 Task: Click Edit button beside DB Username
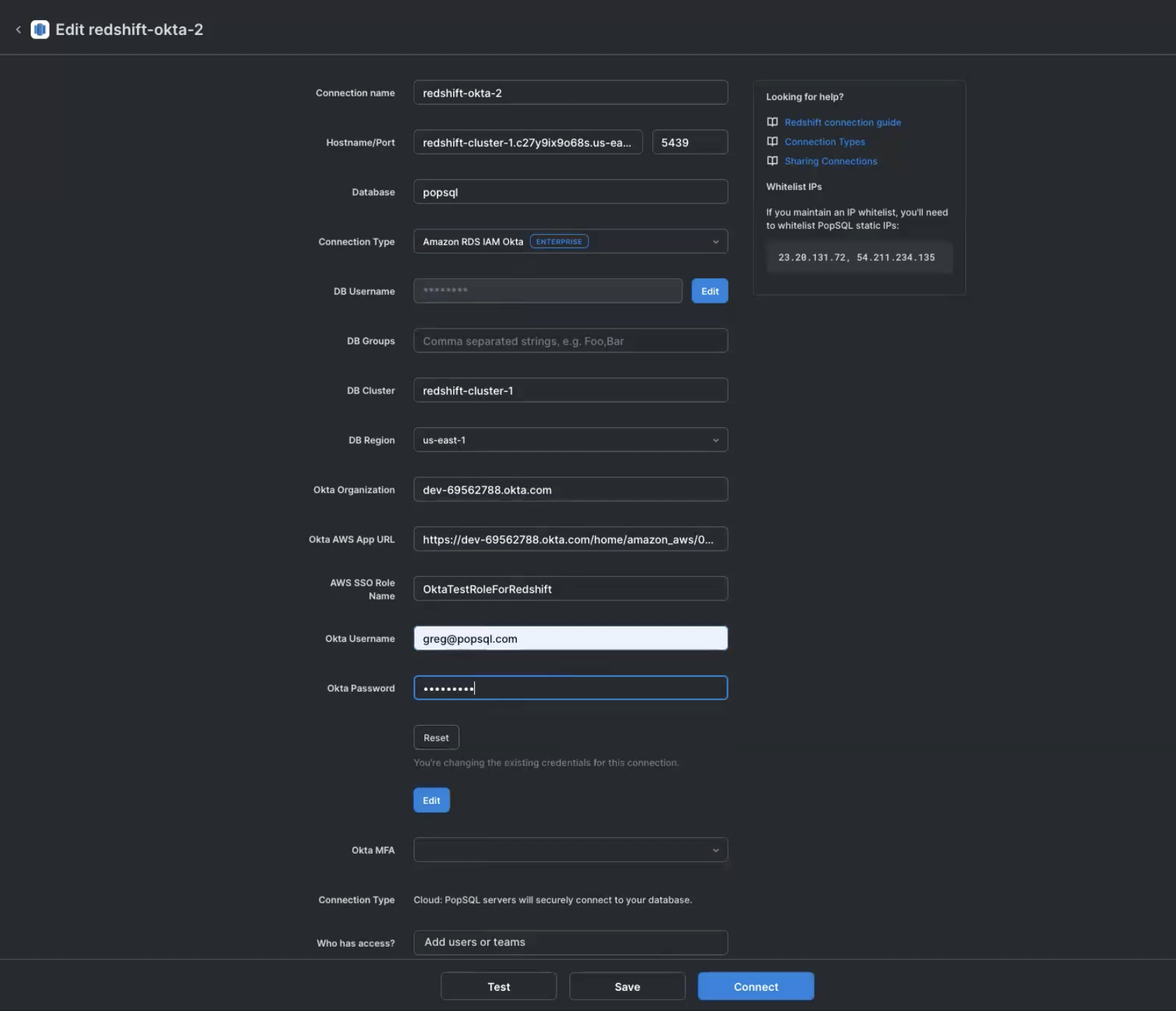(710, 291)
